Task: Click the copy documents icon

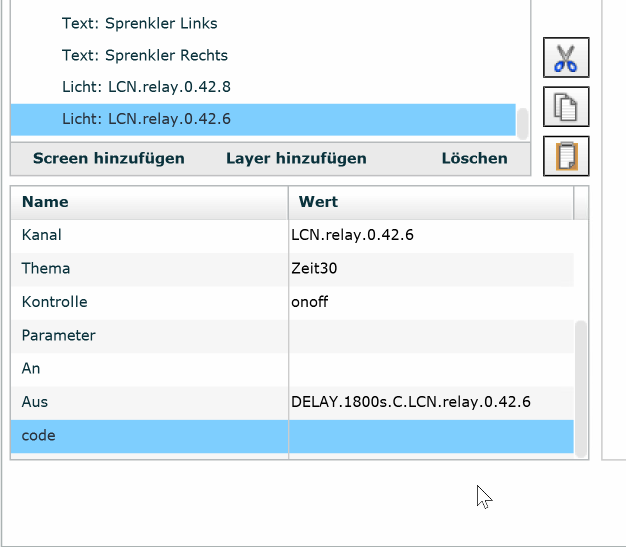Action: [x=566, y=107]
